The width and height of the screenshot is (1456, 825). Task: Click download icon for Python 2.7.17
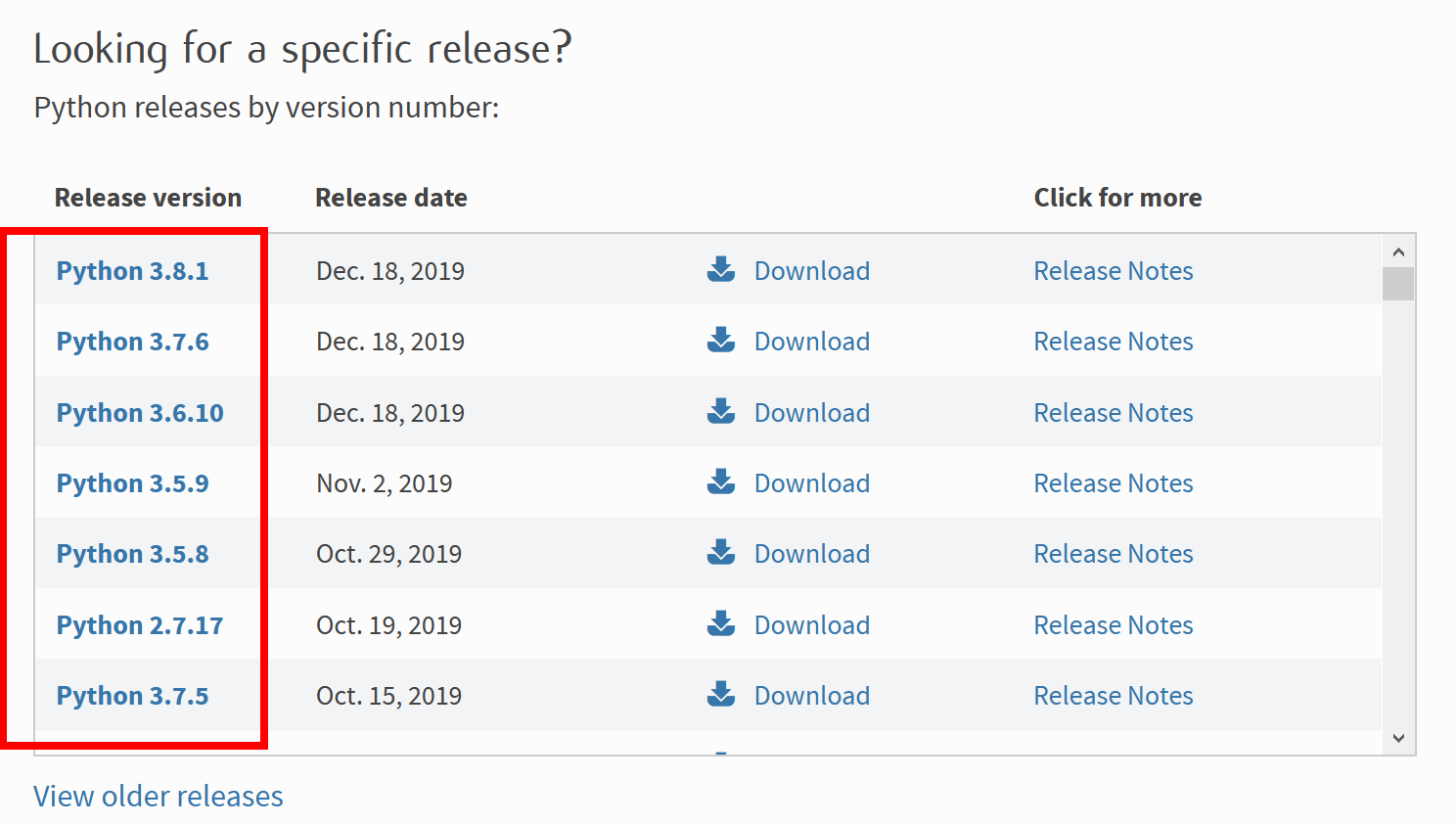tap(721, 623)
